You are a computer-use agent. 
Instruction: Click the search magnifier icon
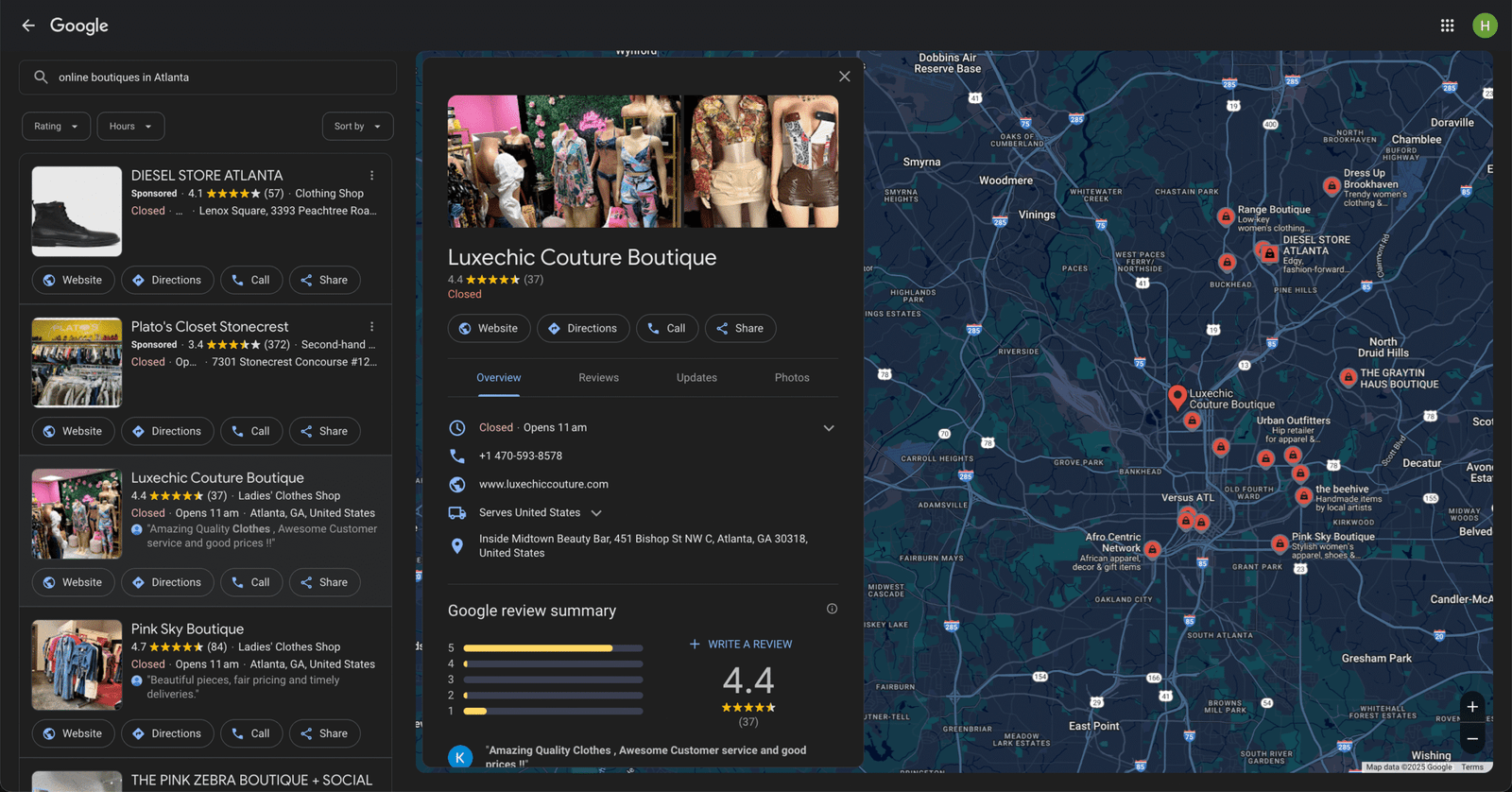coord(41,77)
